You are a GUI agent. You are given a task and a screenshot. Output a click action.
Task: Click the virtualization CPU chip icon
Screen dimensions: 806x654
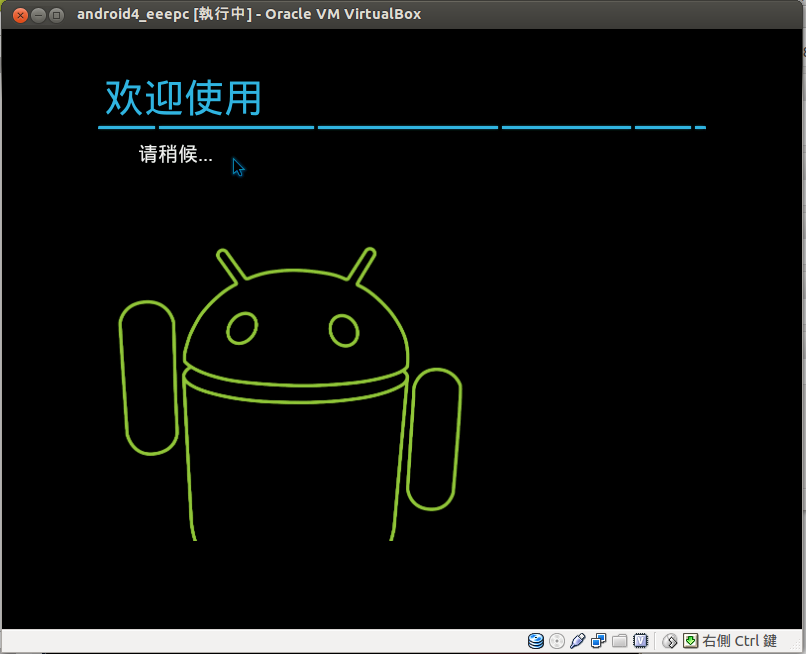640,641
